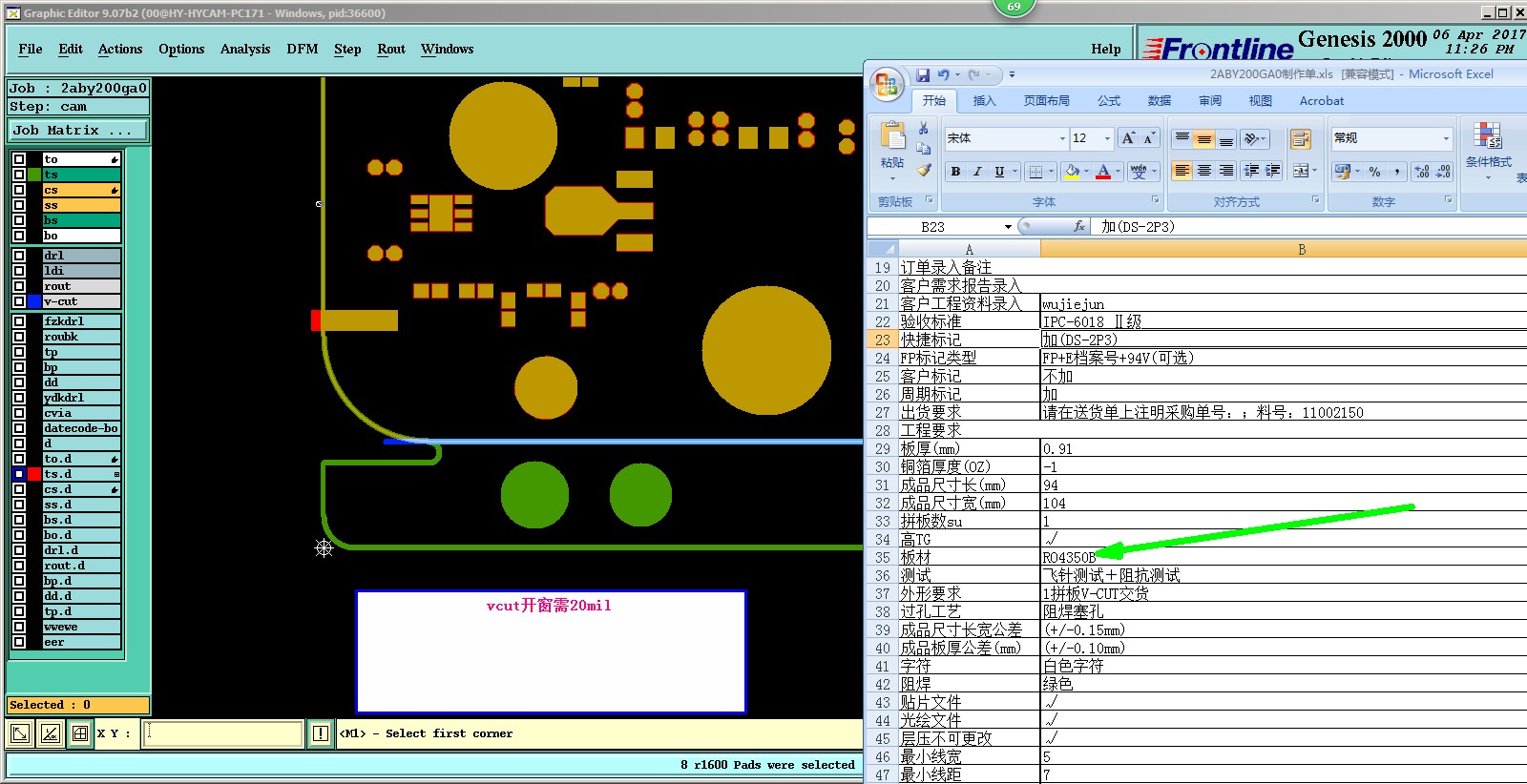Open the fill color dropdown arrow

1086,172
